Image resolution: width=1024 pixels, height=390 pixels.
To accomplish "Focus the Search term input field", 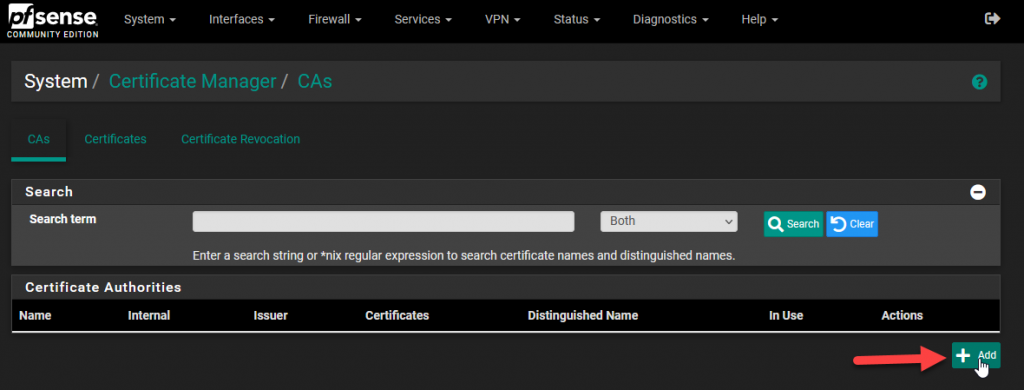I will point(383,221).
